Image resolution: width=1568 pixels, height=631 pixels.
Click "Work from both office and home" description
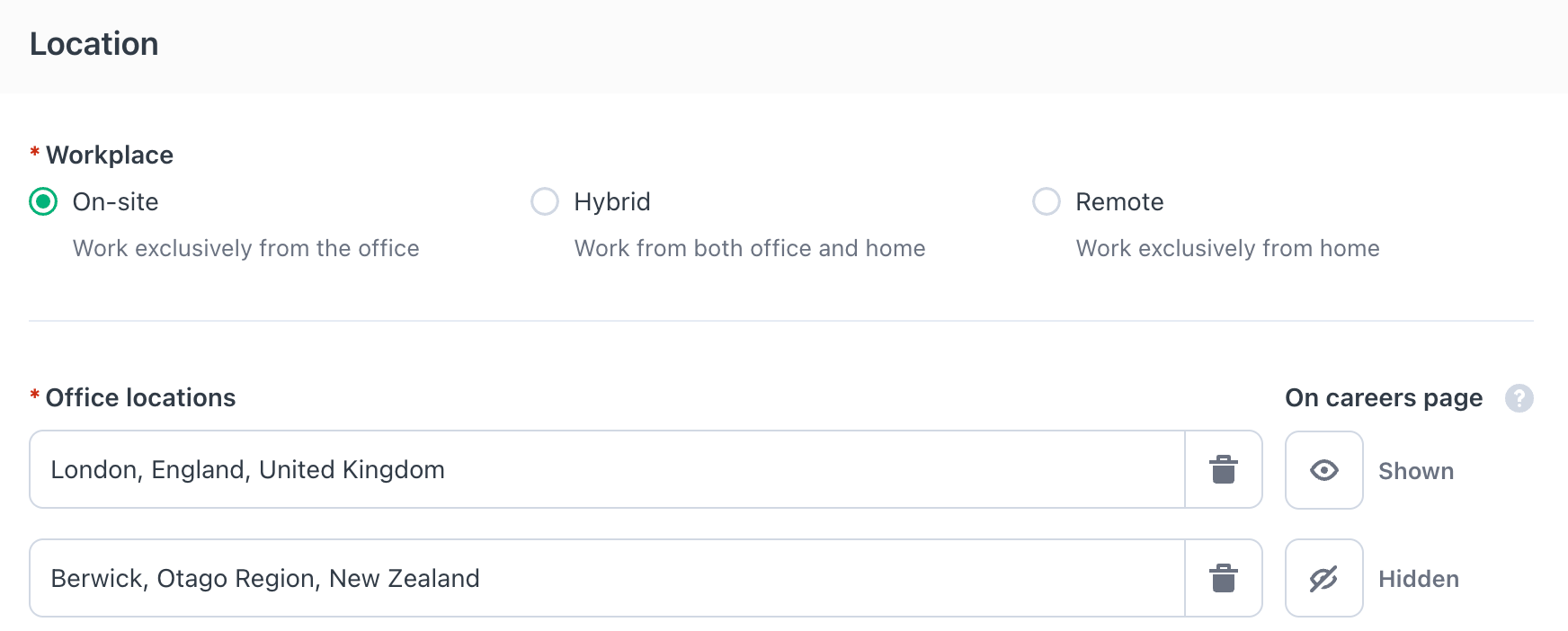point(750,248)
